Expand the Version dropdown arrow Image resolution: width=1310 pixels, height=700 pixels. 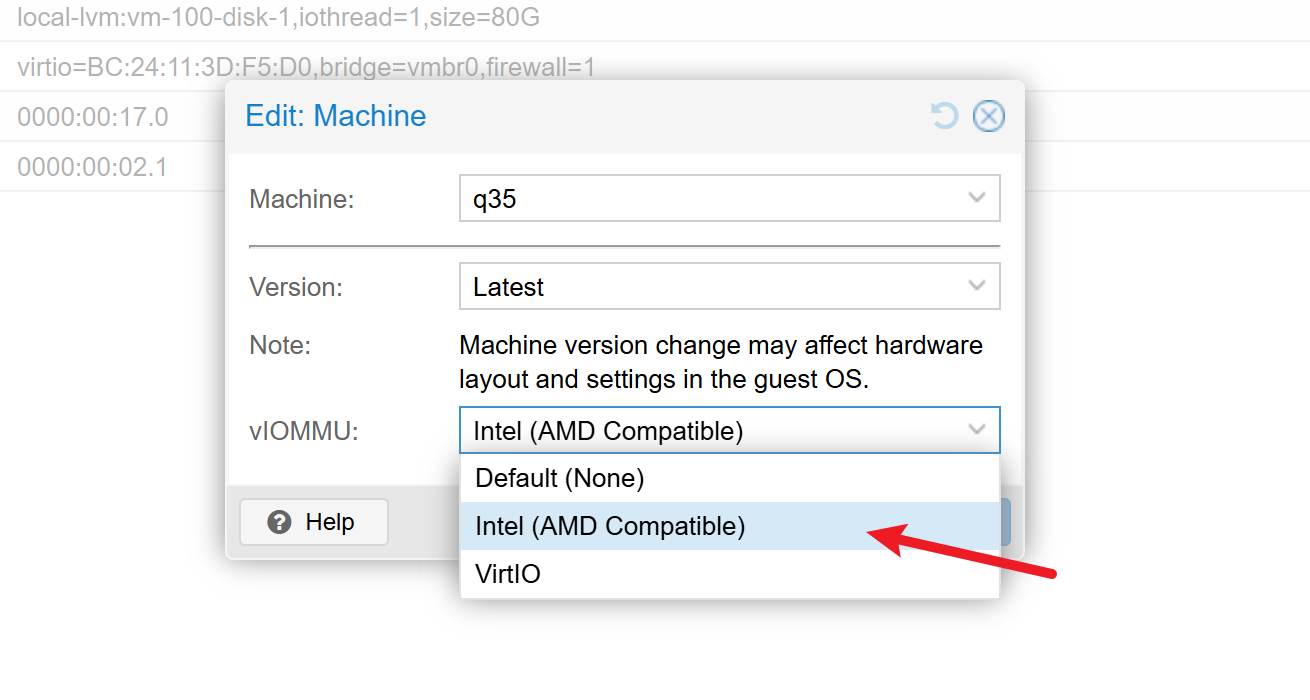(977, 287)
